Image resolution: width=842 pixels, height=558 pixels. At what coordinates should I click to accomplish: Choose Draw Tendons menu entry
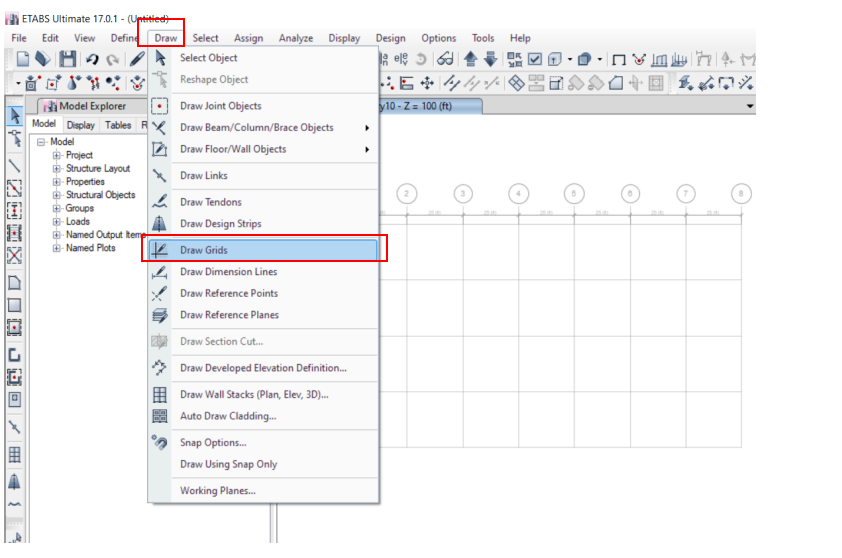pos(263,202)
